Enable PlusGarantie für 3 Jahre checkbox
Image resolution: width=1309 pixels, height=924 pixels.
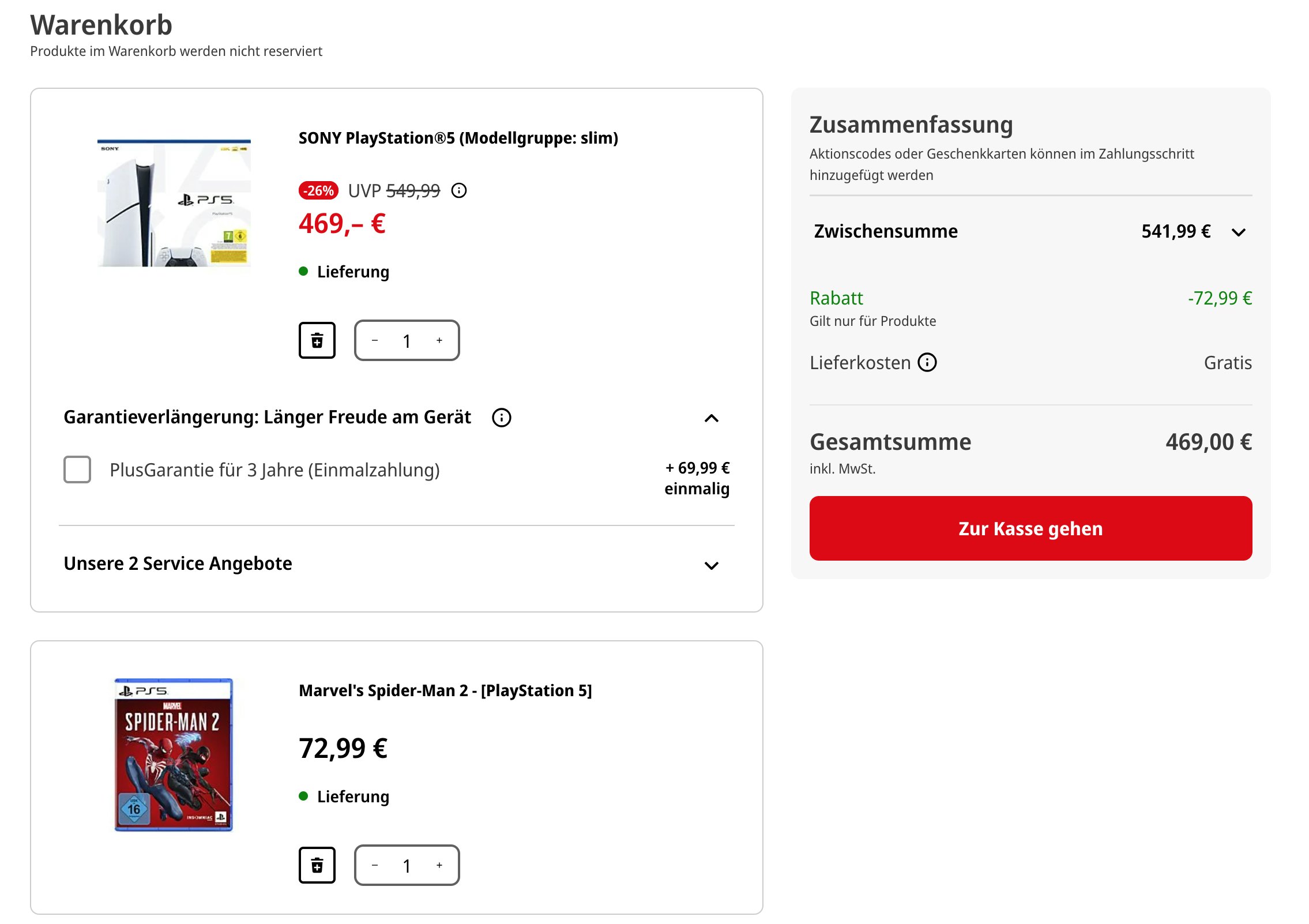(x=77, y=469)
